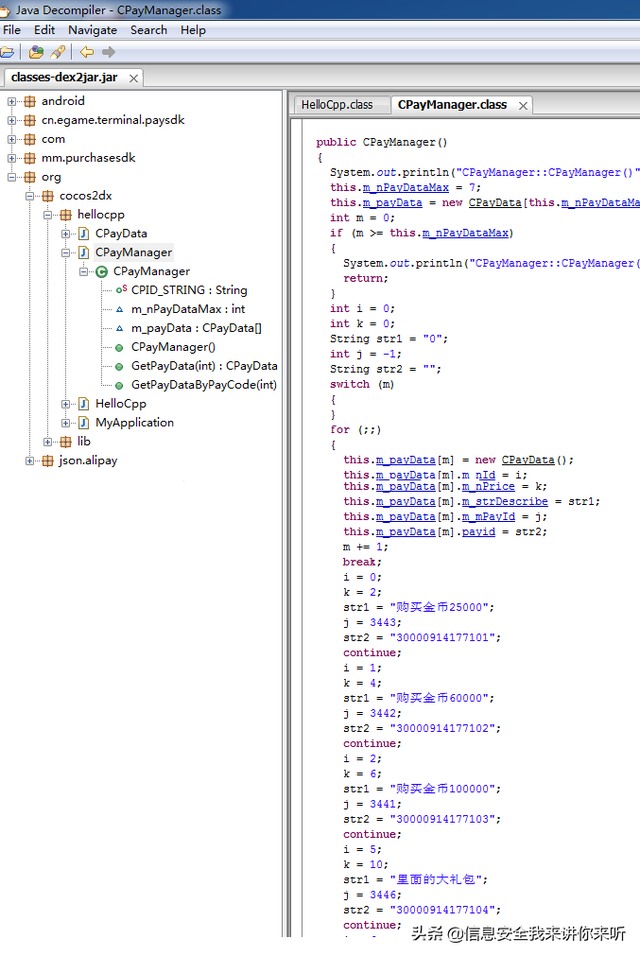640x956 pixels.
Task: Click the cocos2dx package icon
Action: click(48, 196)
